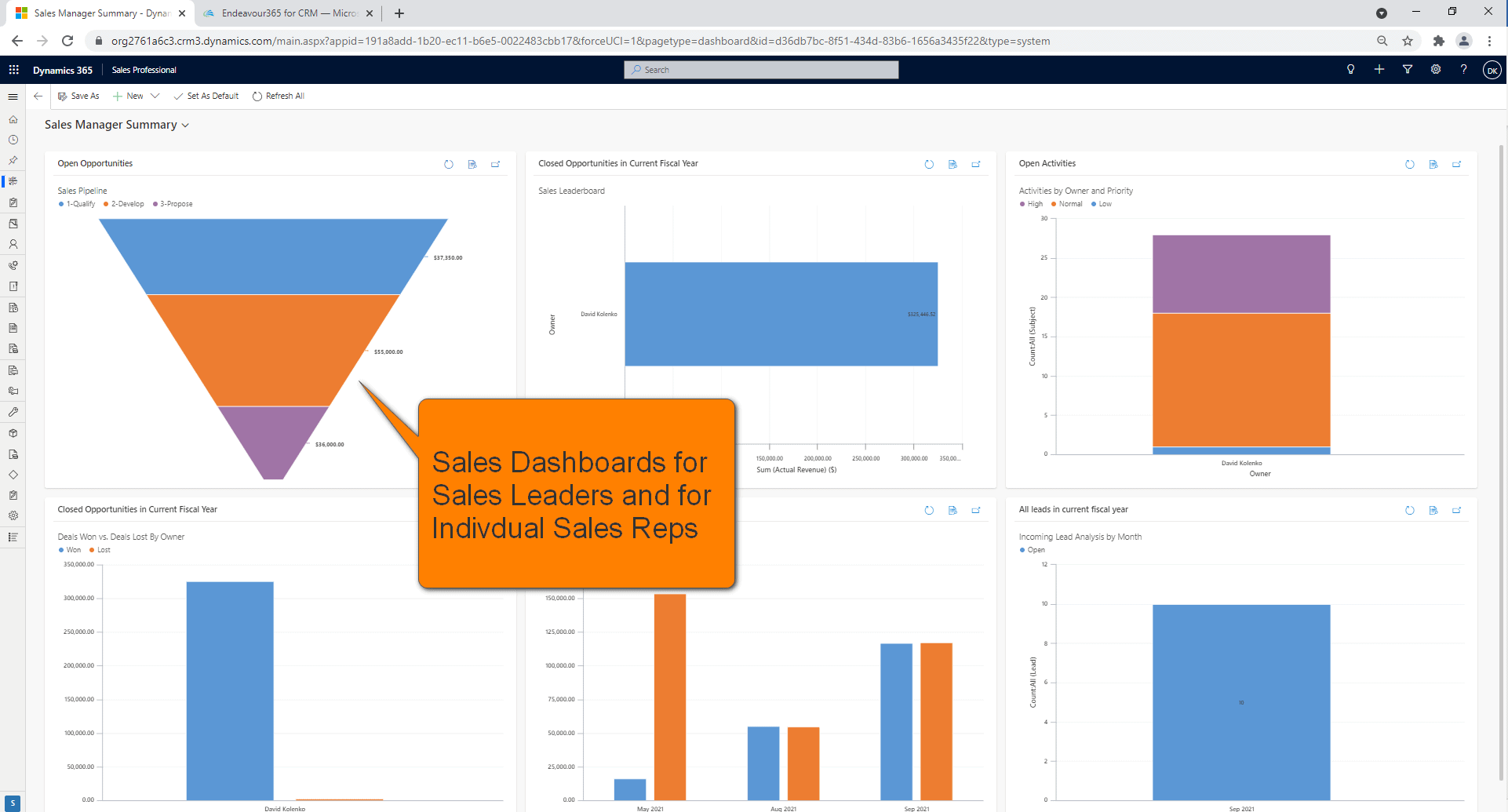Open the Settings gear in header
1508x812 pixels.
pyautogui.click(x=1436, y=70)
